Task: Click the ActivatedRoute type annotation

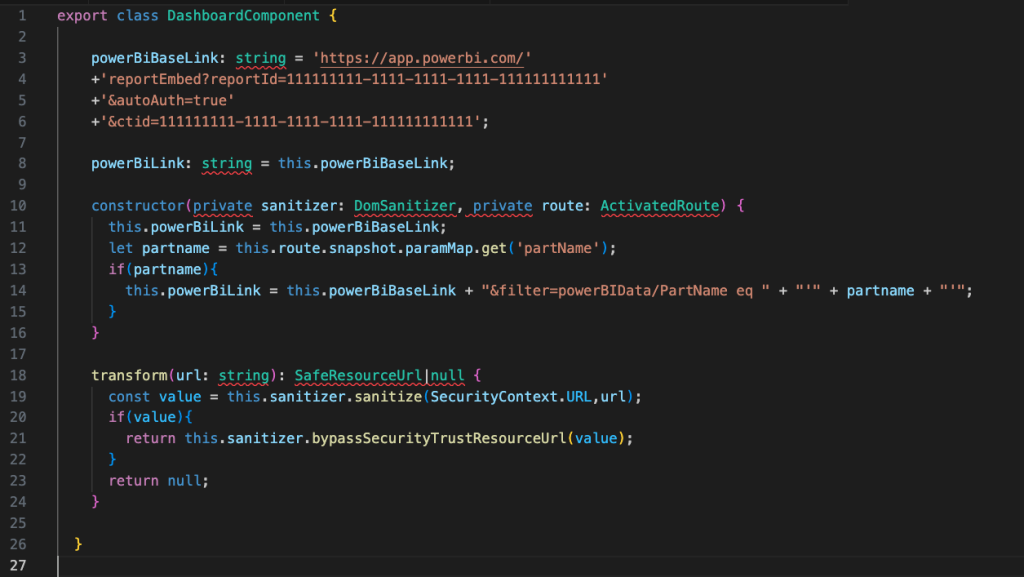Action: 659,206
